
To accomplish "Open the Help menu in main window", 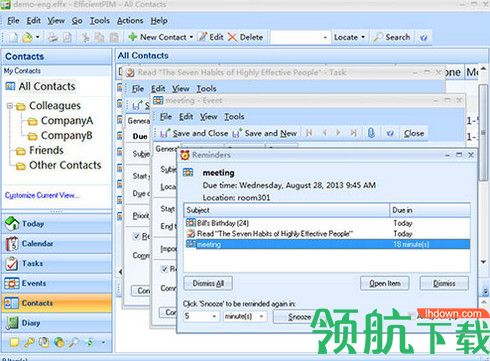I will pyautogui.click(x=159, y=21).
